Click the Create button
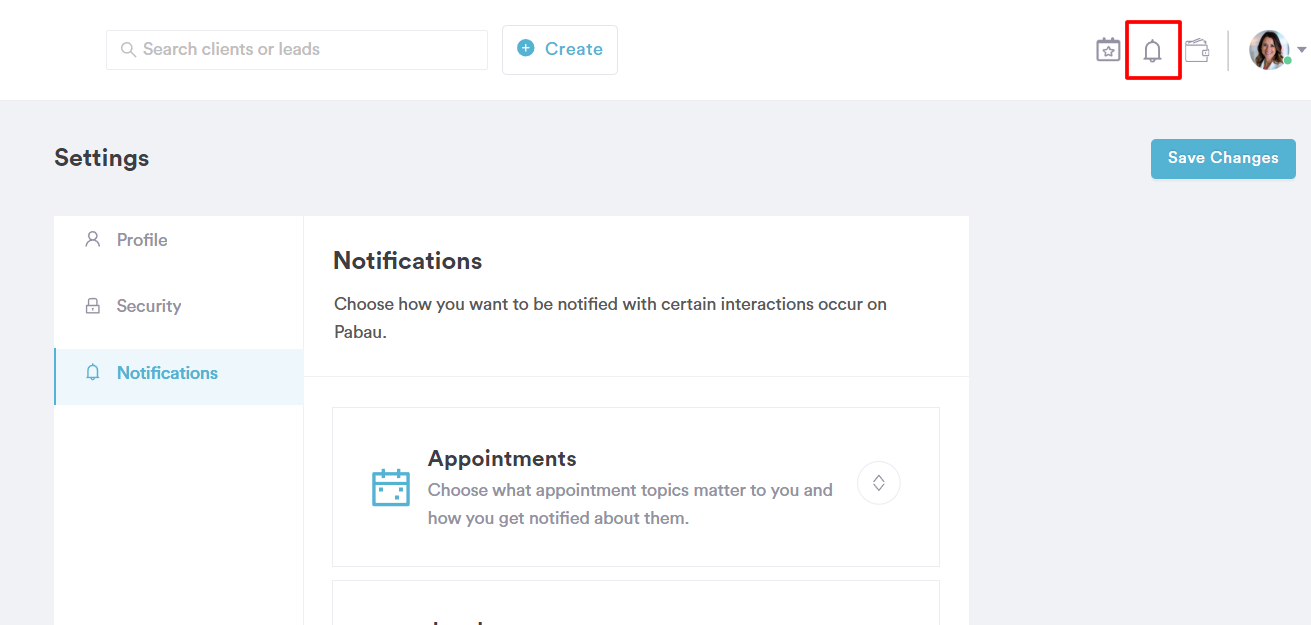 click(x=560, y=50)
